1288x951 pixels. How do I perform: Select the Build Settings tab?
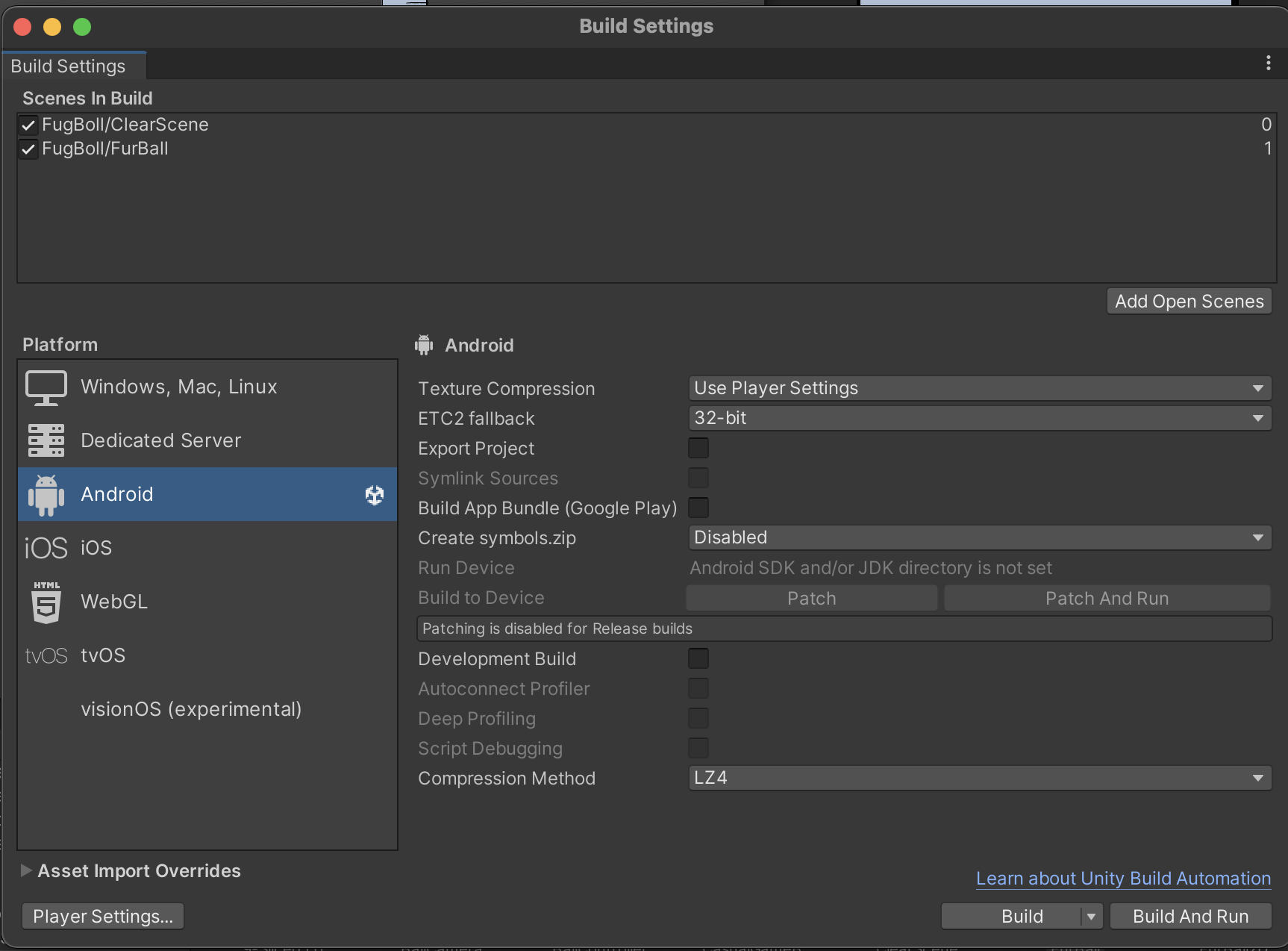(73, 66)
